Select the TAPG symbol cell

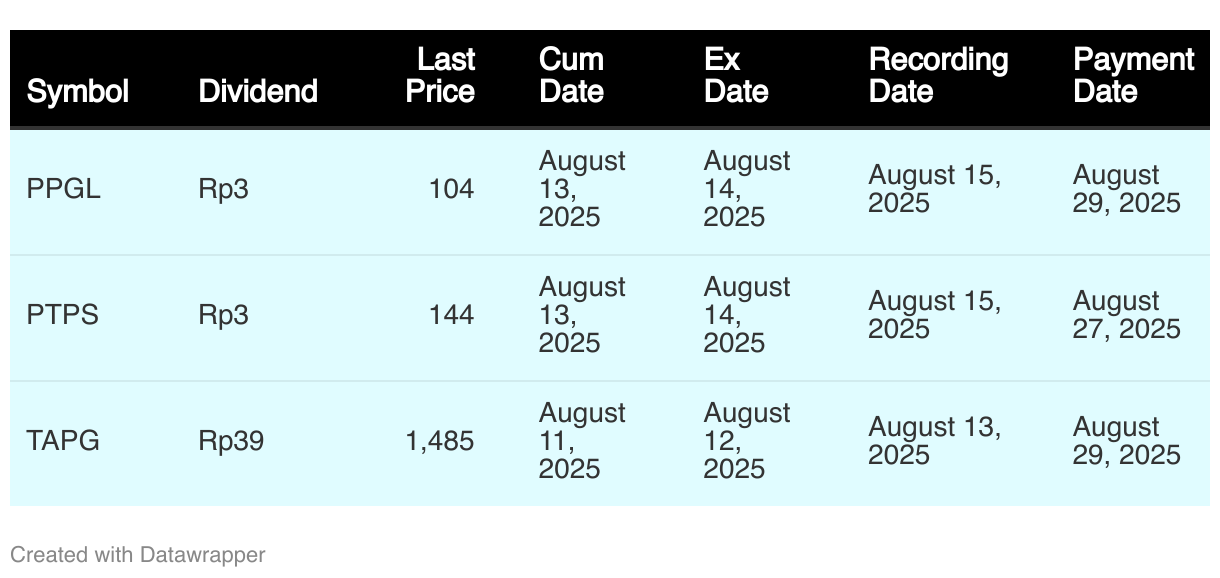click(x=63, y=441)
